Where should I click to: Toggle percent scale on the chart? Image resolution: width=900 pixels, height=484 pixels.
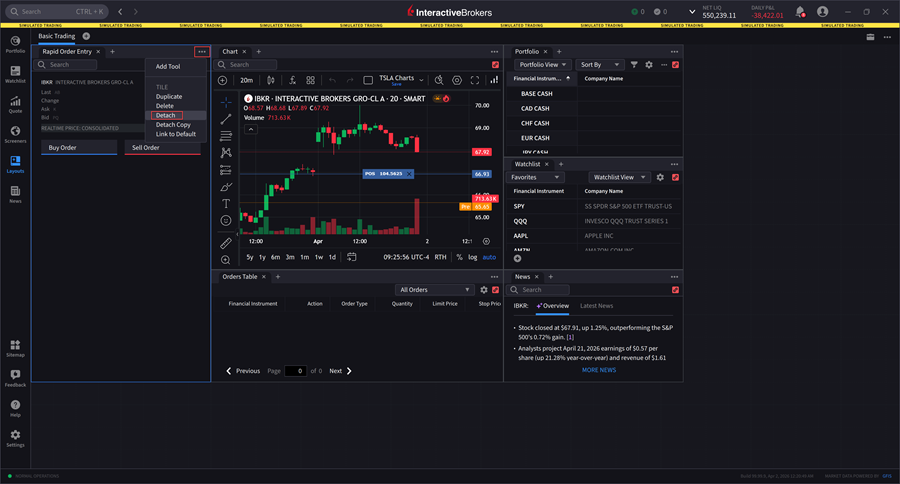click(x=459, y=257)
